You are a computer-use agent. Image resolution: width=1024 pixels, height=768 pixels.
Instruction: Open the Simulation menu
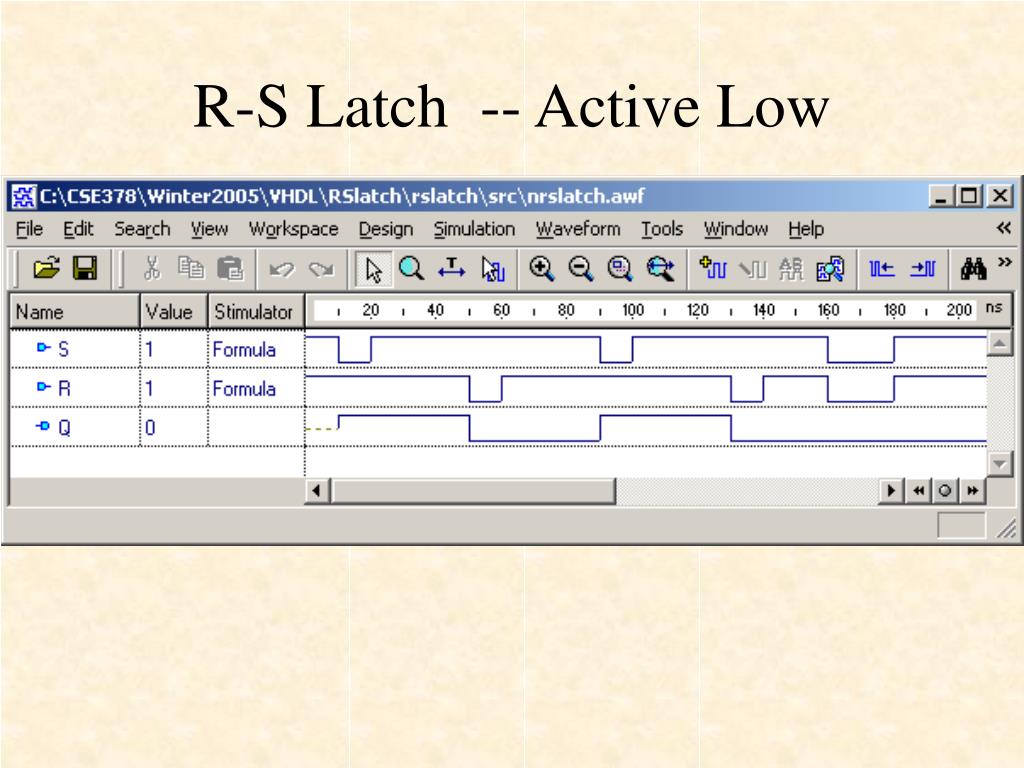click(474, 229)
